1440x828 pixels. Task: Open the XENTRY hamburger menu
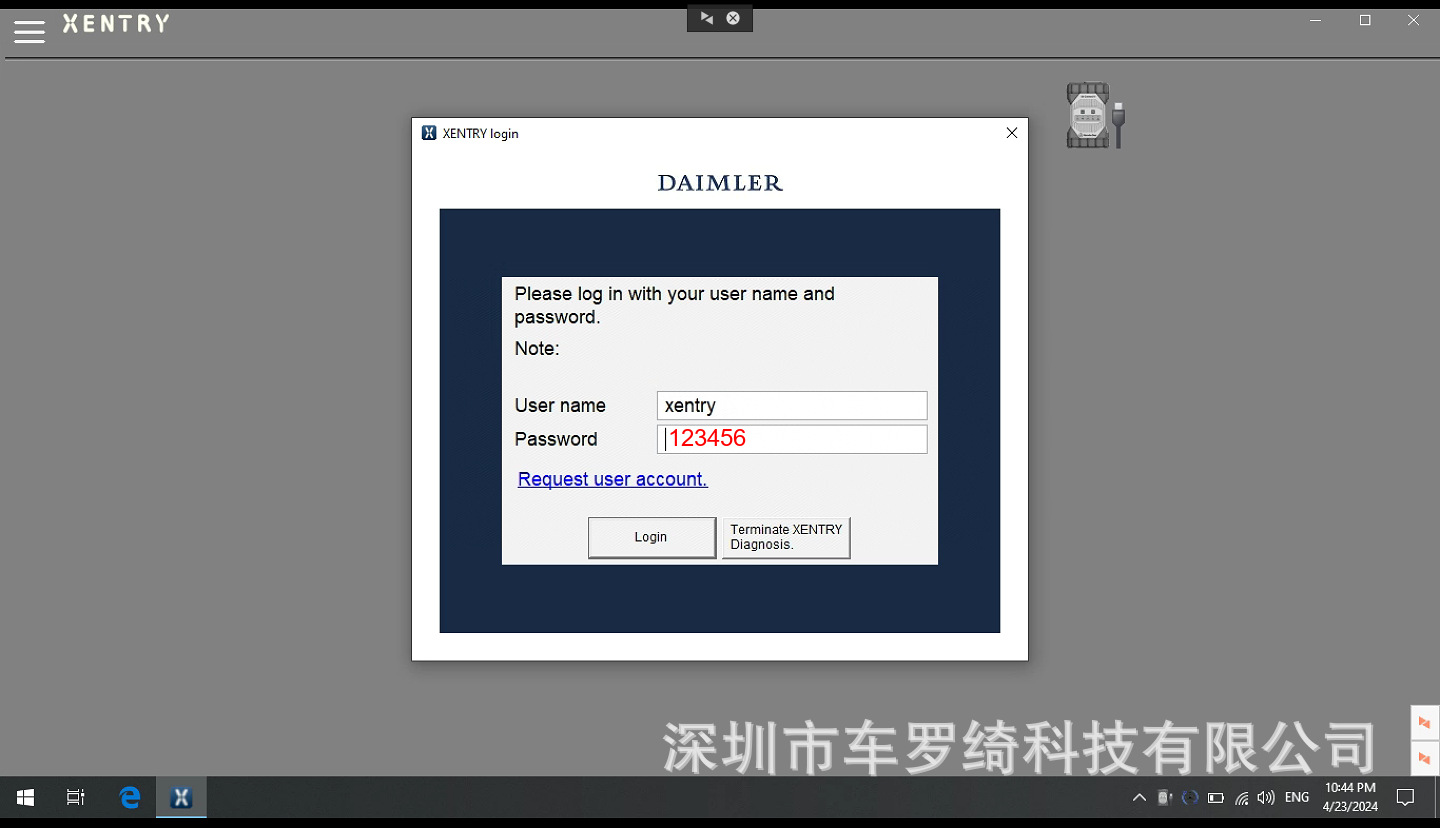(x=29, y=31)
